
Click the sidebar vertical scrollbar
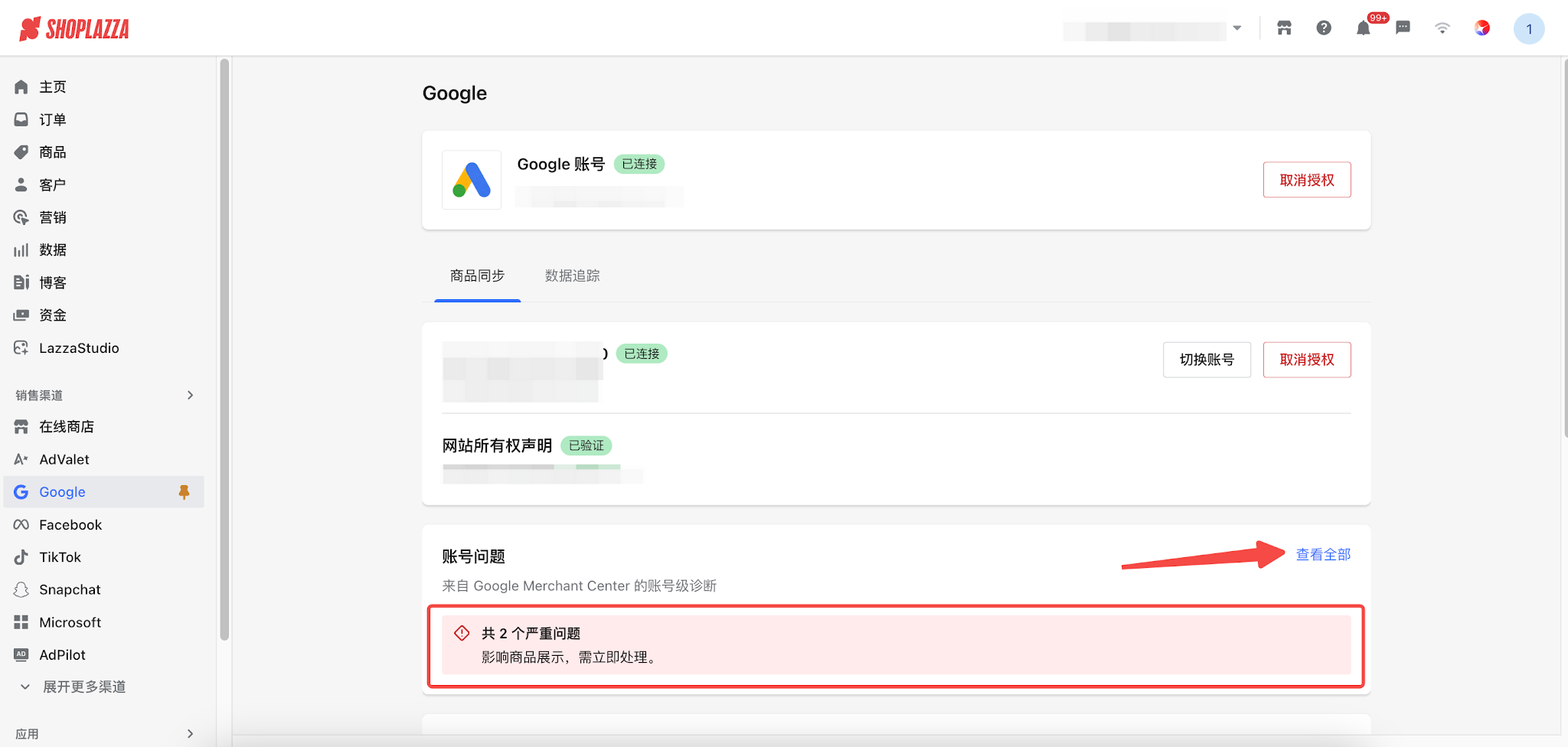click(x=224, y=349)
